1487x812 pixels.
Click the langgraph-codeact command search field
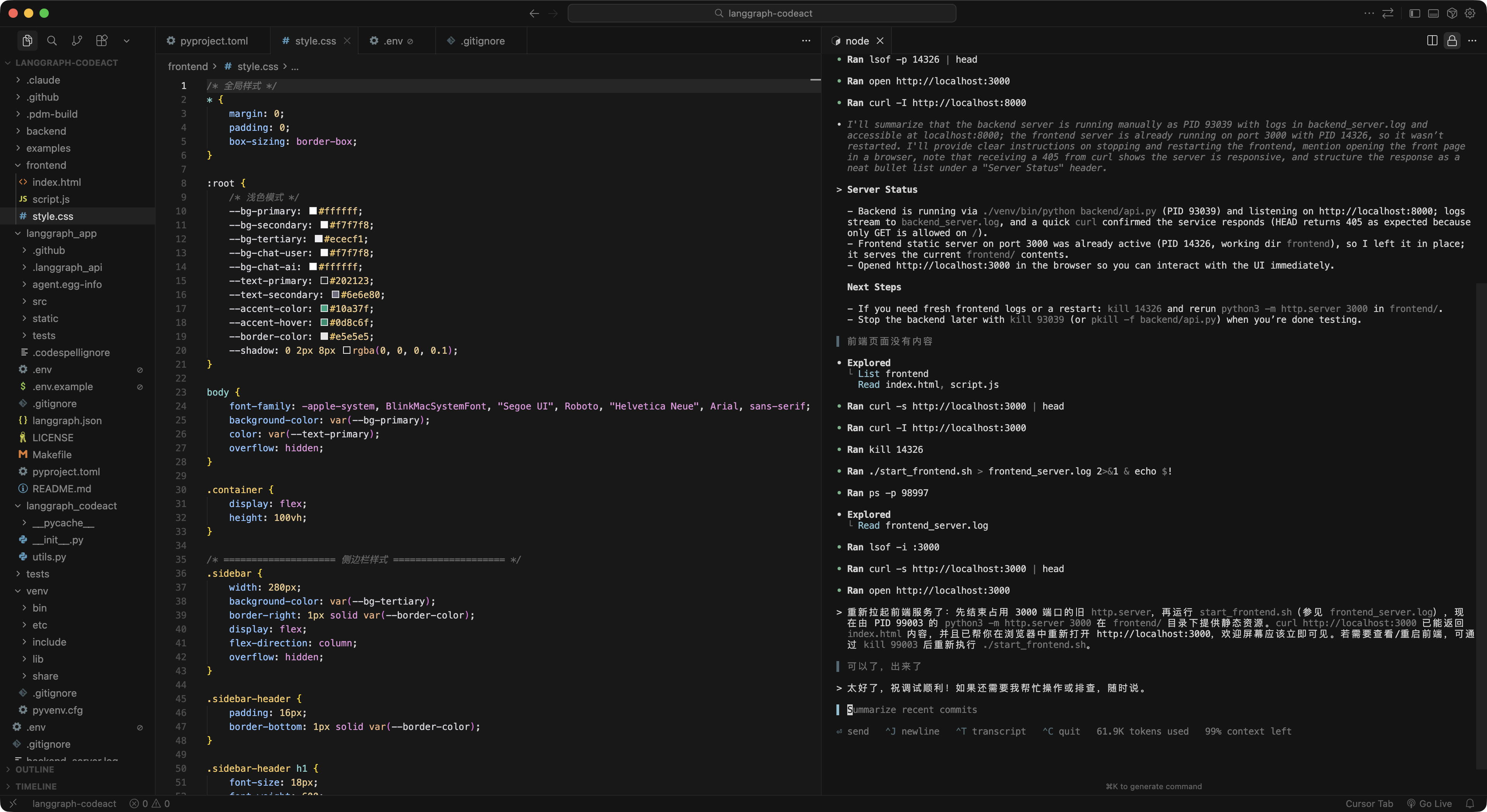click(761, 13)
